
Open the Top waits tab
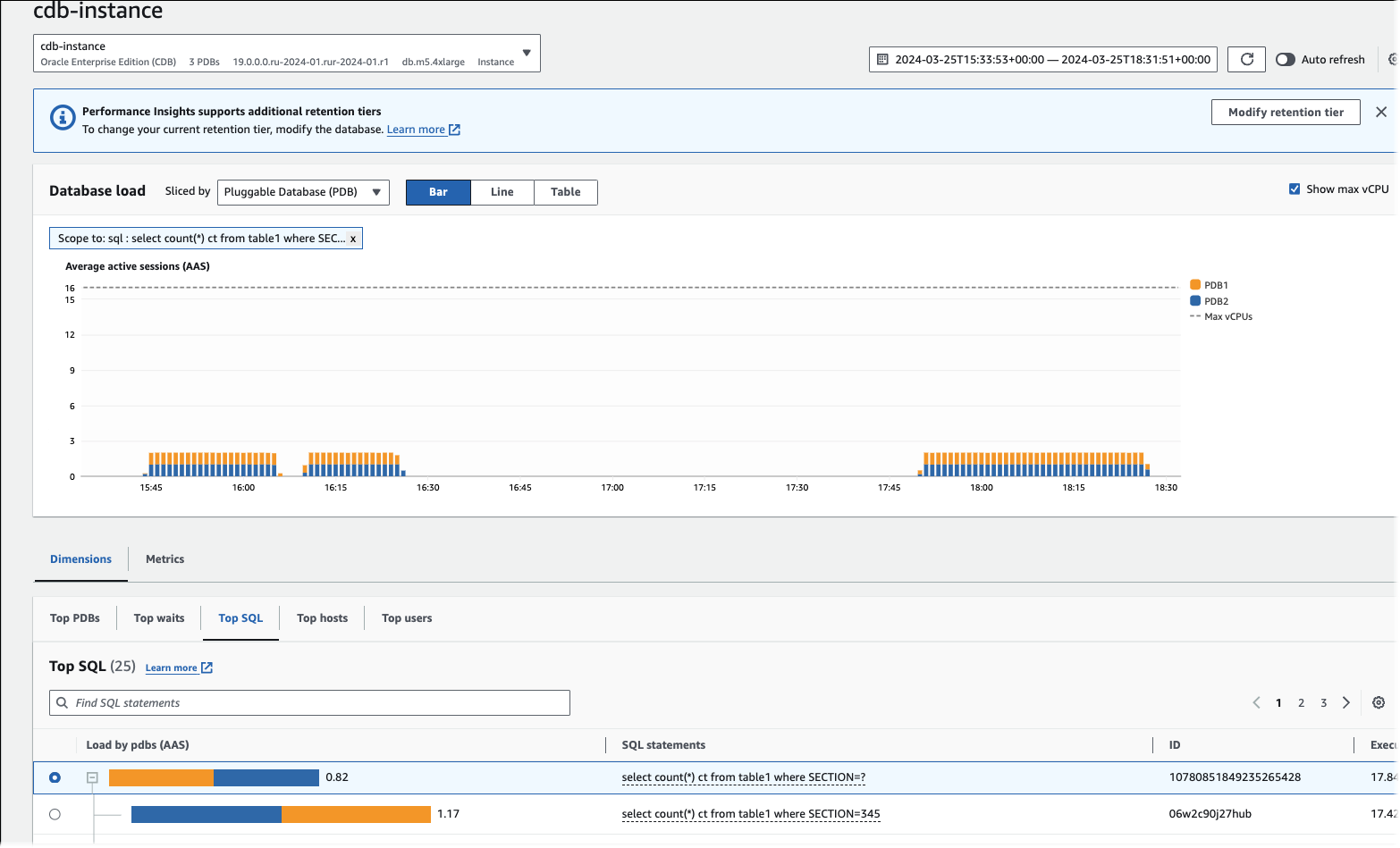158,617
